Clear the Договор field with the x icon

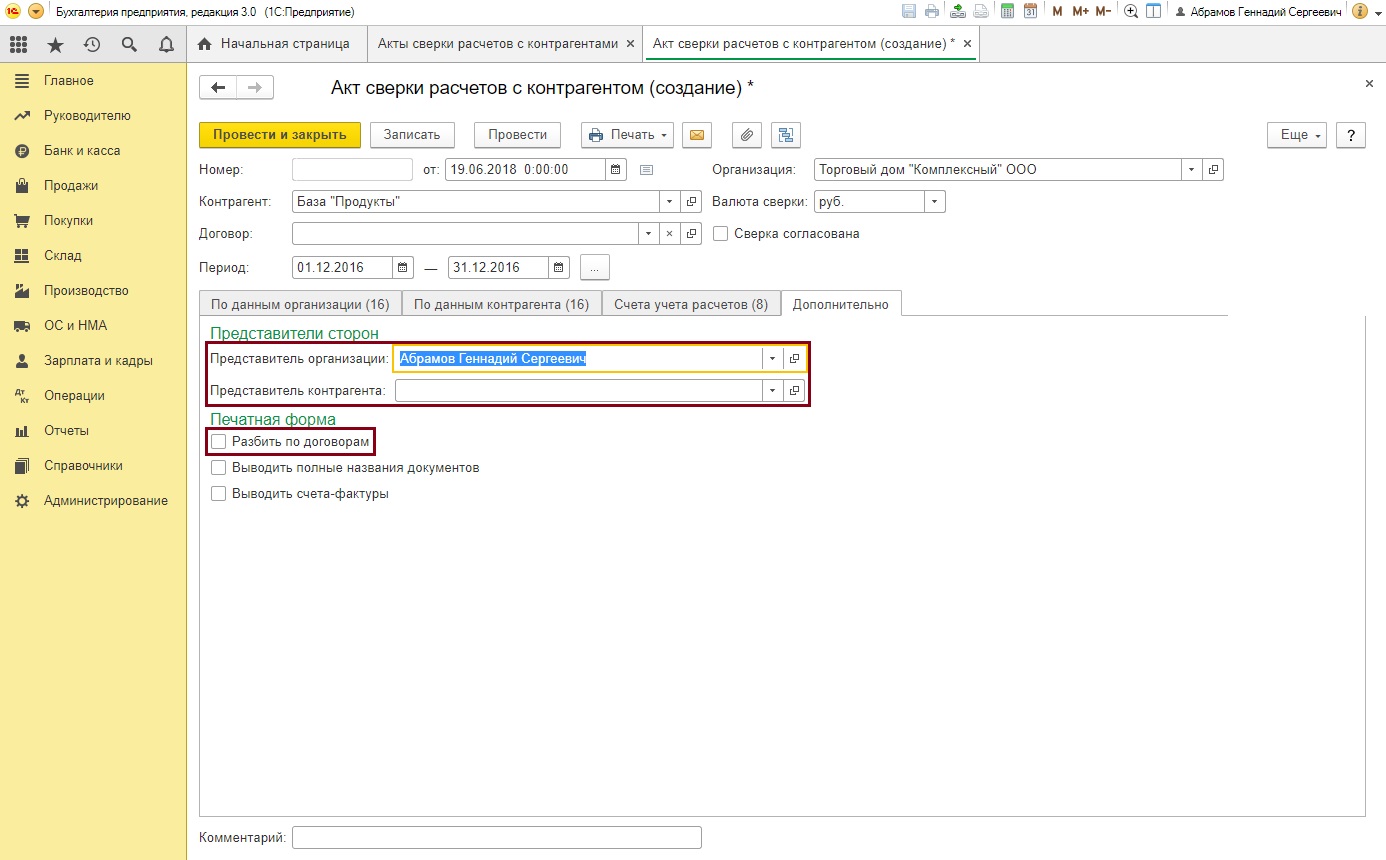(670, 234)
